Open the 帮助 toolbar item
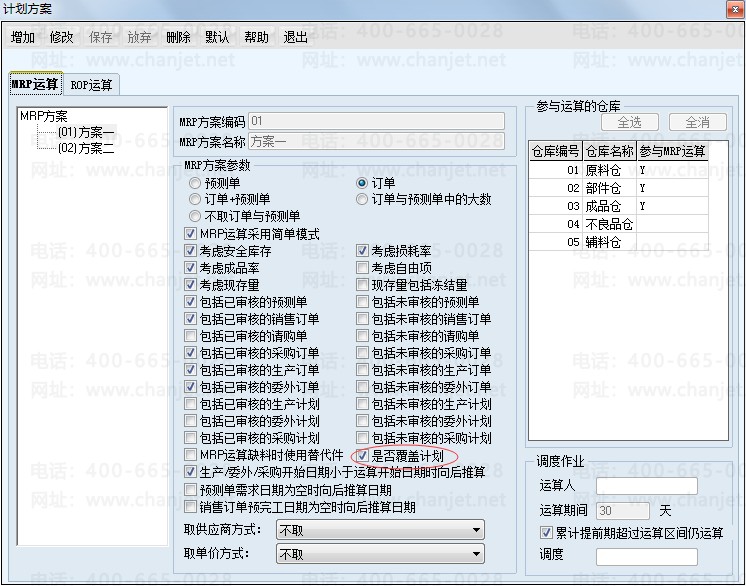Viewport: 746px width, 586px height. point(256,37)
